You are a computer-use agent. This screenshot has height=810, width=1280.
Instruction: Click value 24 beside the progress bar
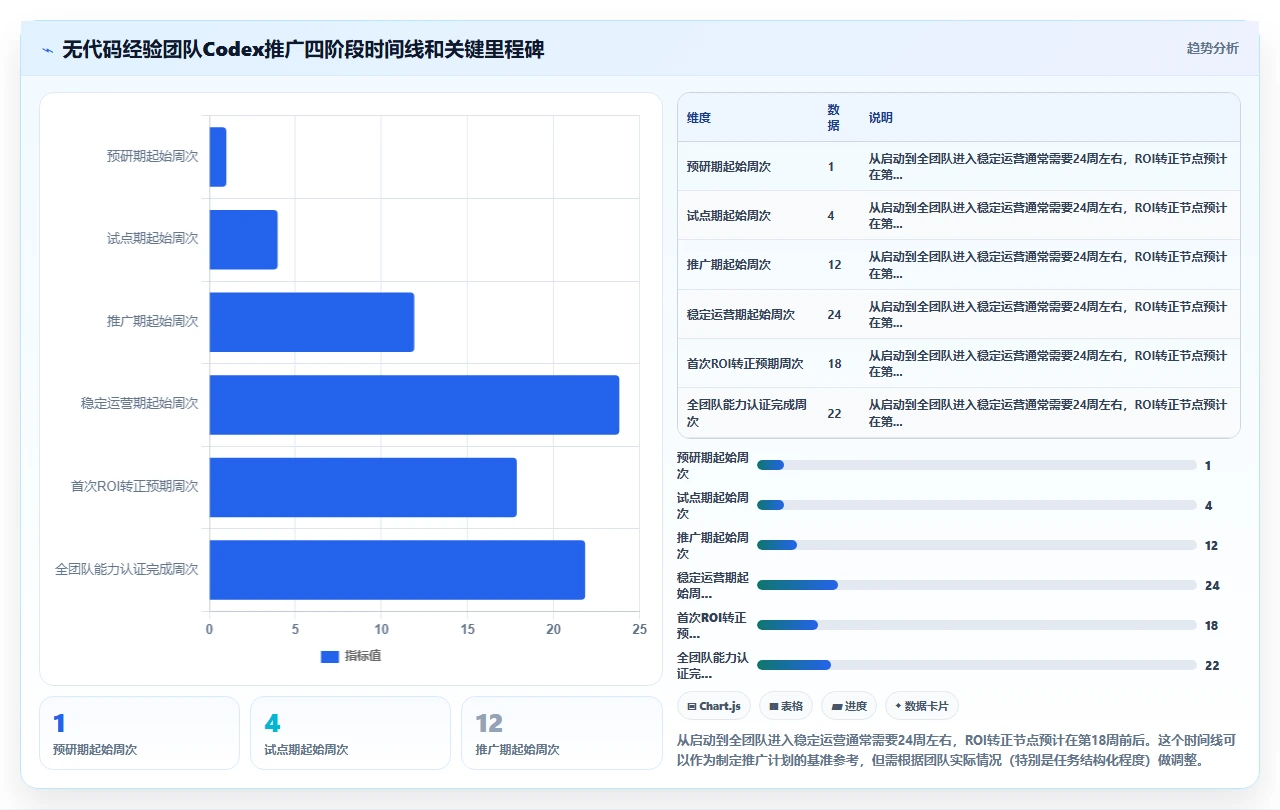click(x=1212, y=585)
